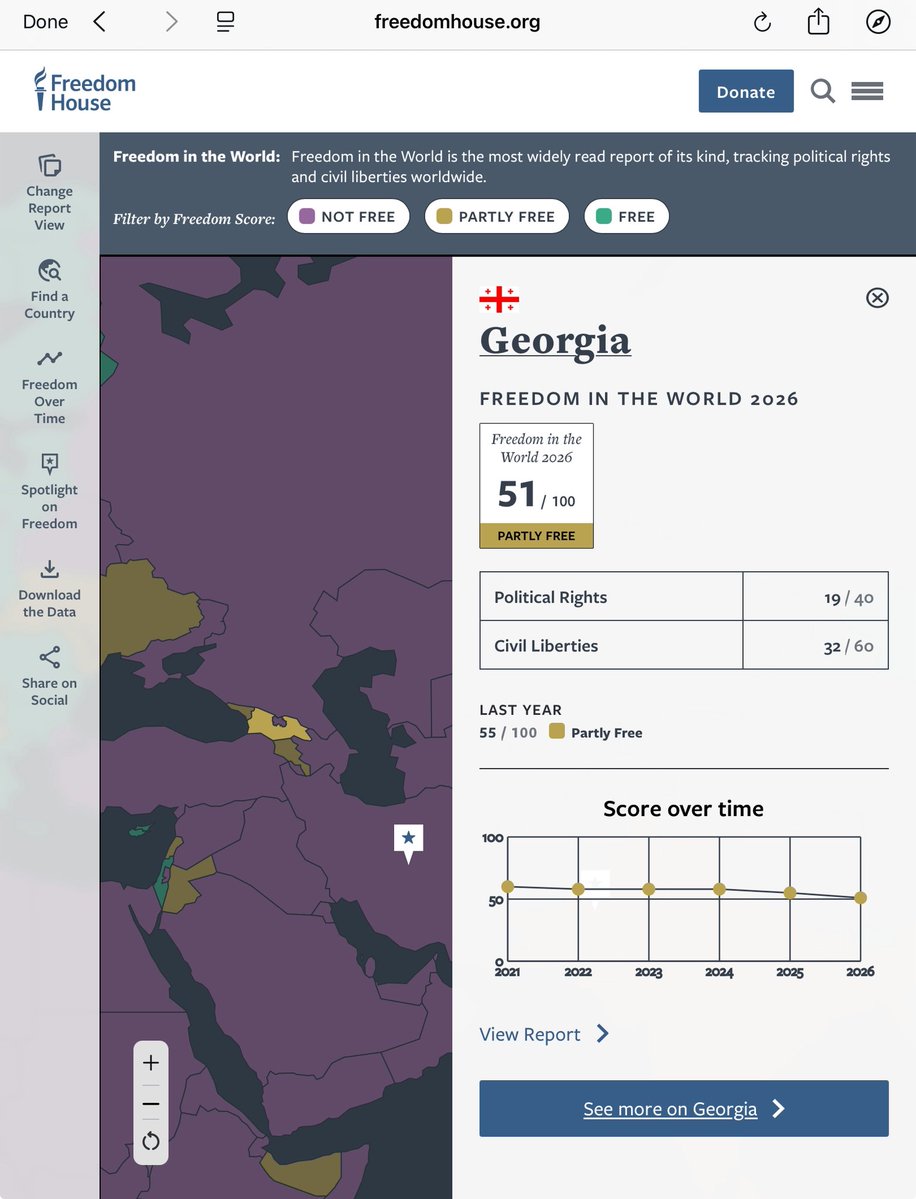Go forward with the right arrow

tap(171, 21)
